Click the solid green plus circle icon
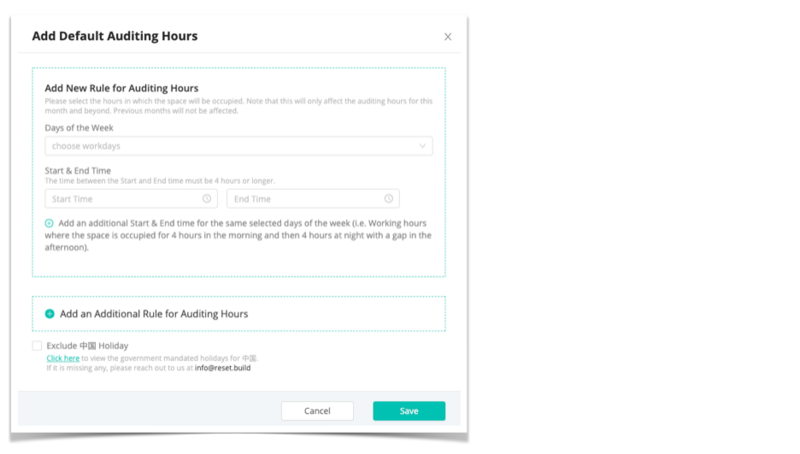The width and height of the screenshot is (800, 454). [49, 314]
